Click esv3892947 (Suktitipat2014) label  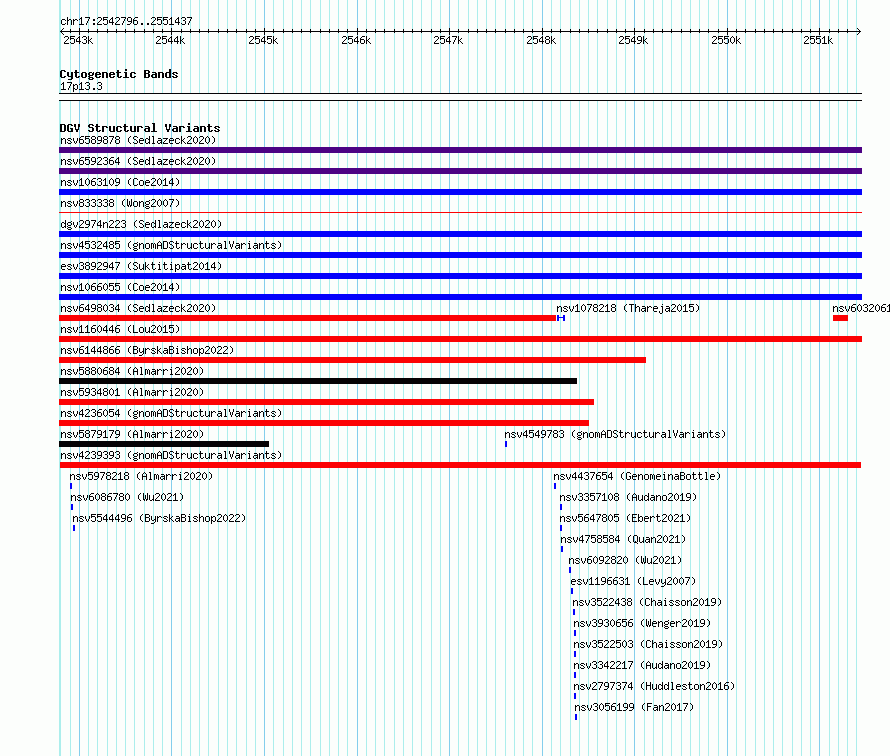141,266
